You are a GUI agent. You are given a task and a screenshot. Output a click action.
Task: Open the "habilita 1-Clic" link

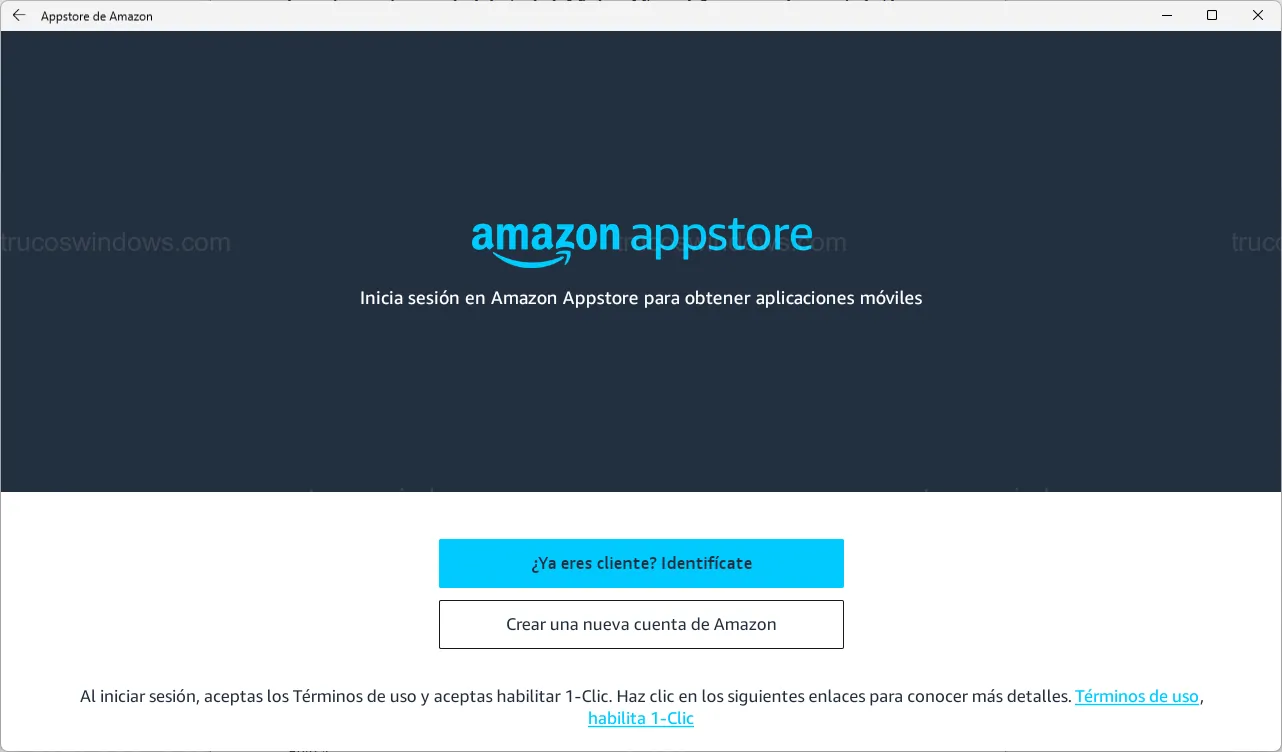point(641,719)
